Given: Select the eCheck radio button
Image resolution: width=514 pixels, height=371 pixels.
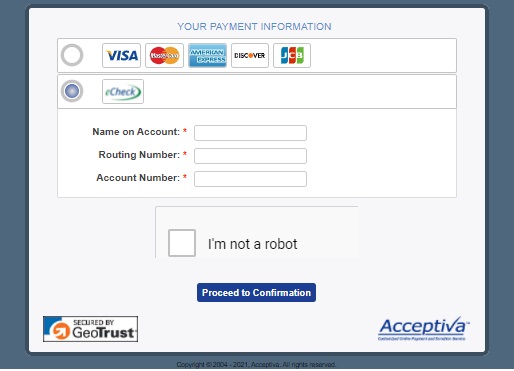Looking at the screenshot, I should (x=72, y=91).
